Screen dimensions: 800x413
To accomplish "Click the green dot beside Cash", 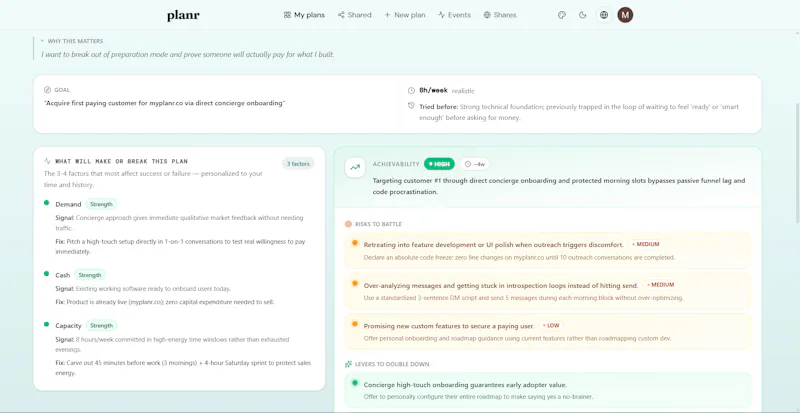I will point(46,274).
